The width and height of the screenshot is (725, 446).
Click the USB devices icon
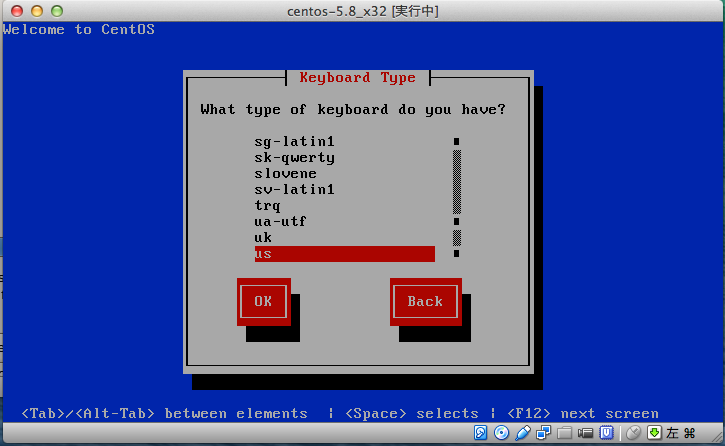point(522,433)
